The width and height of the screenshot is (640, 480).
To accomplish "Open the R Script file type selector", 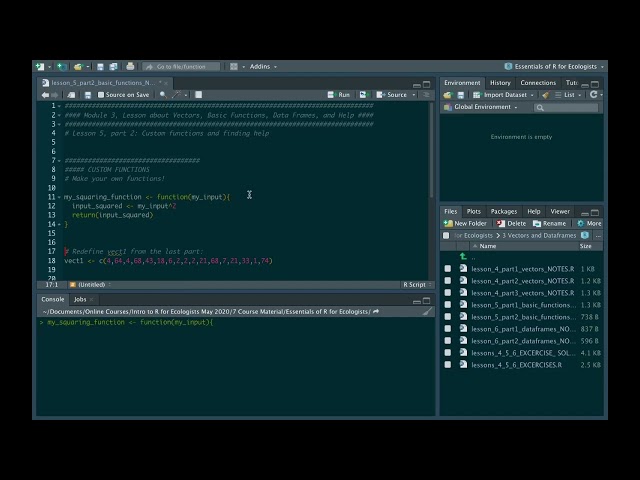I will click(417, 284).
